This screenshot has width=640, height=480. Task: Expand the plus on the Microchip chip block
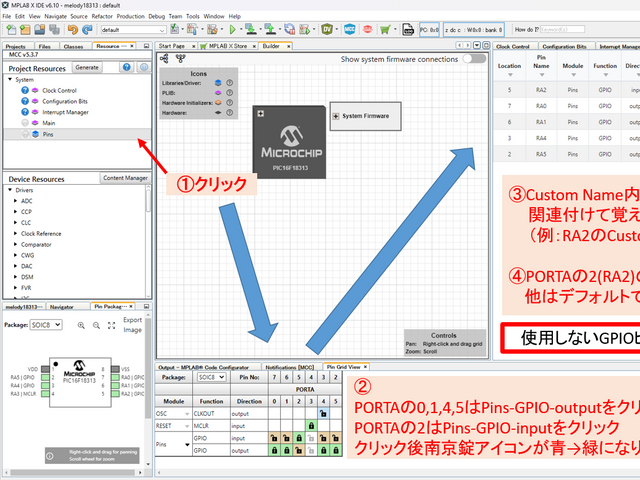point(260,113)
